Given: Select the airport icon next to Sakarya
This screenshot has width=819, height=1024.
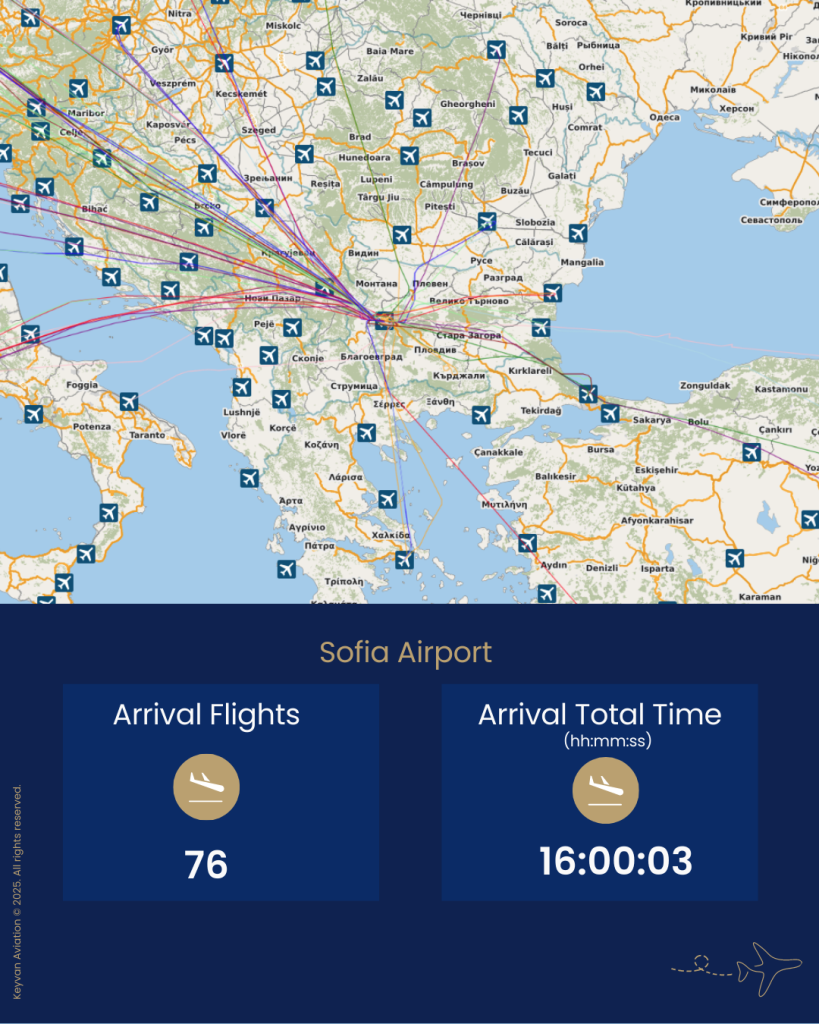Looking at the screenshot, I should (610, 413).
